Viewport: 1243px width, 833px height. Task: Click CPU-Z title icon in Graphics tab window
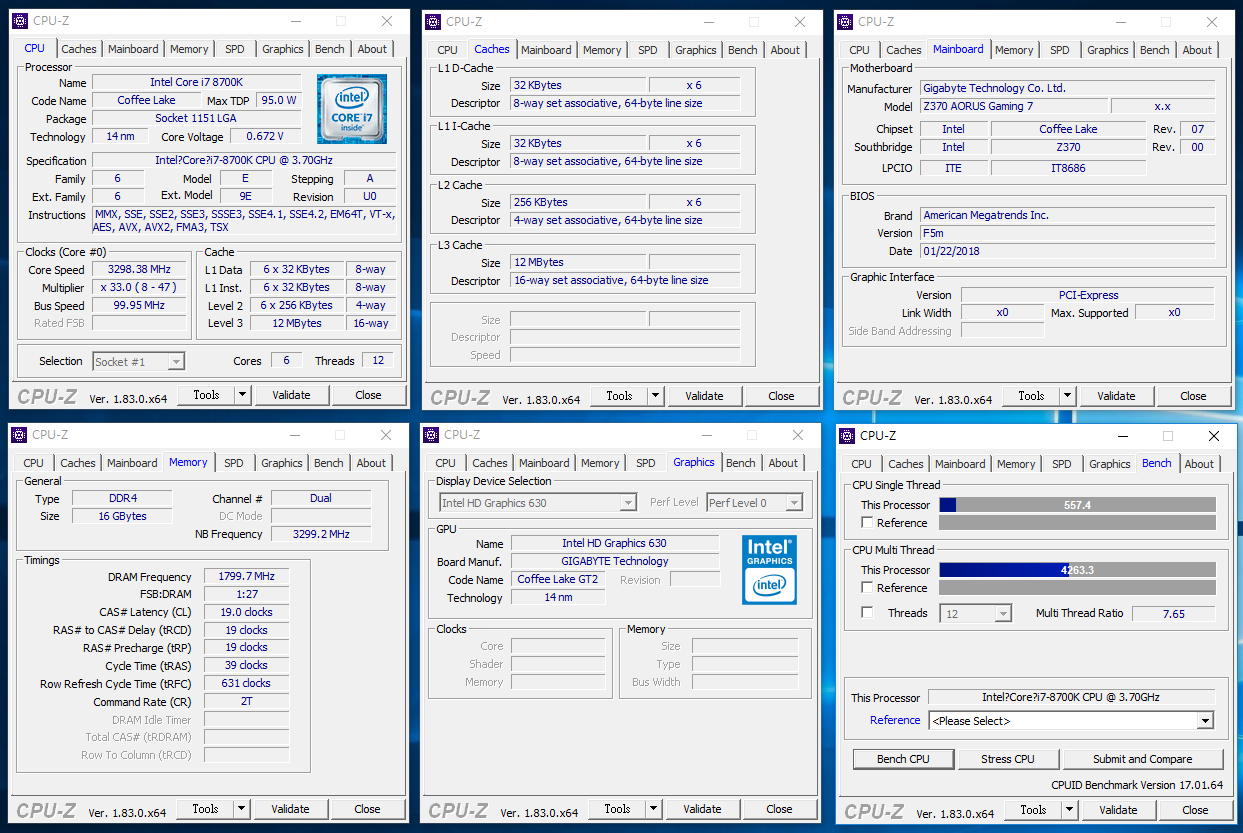pos(431,434)
